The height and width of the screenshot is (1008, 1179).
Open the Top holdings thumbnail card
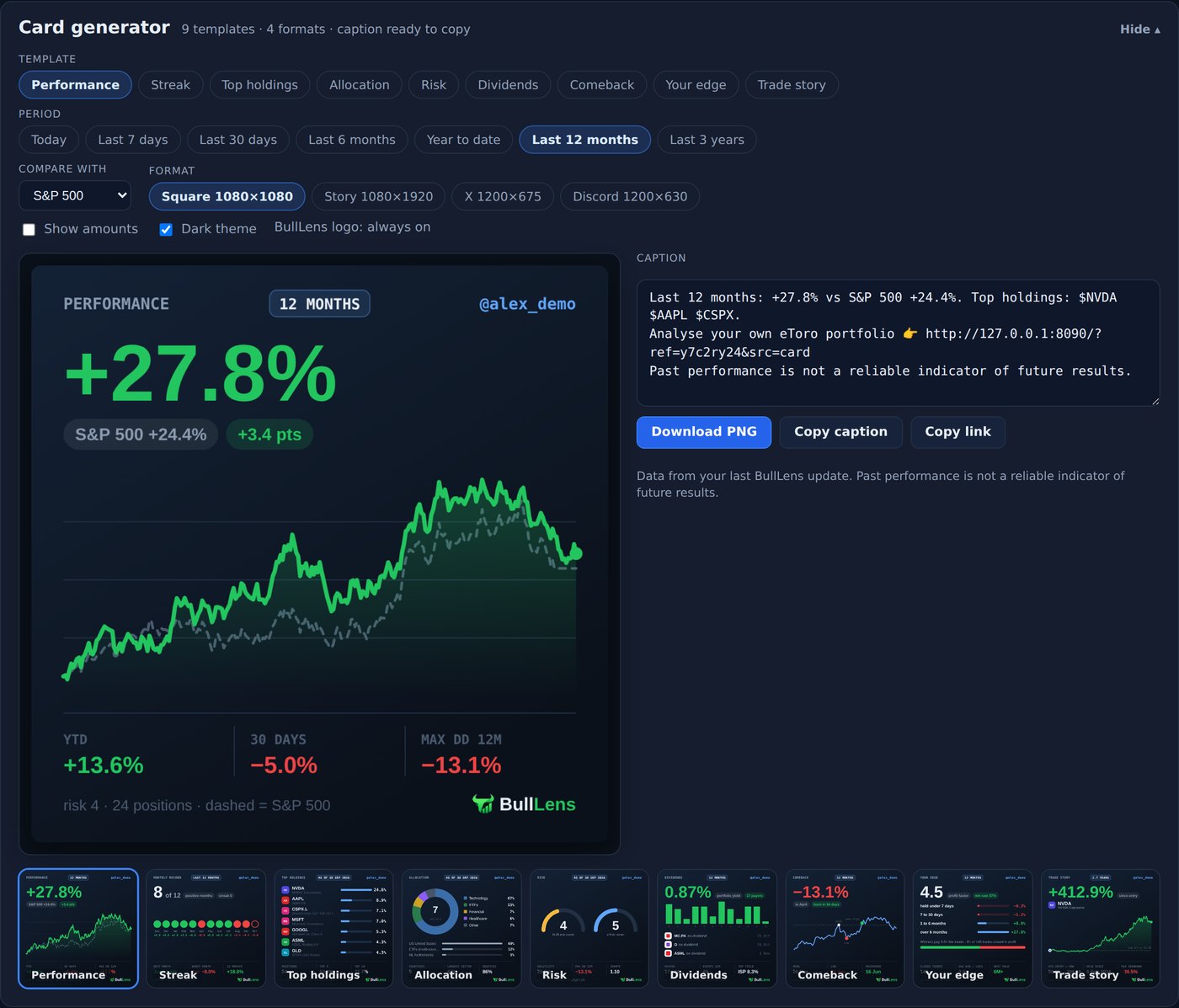[x=333, y=929]
